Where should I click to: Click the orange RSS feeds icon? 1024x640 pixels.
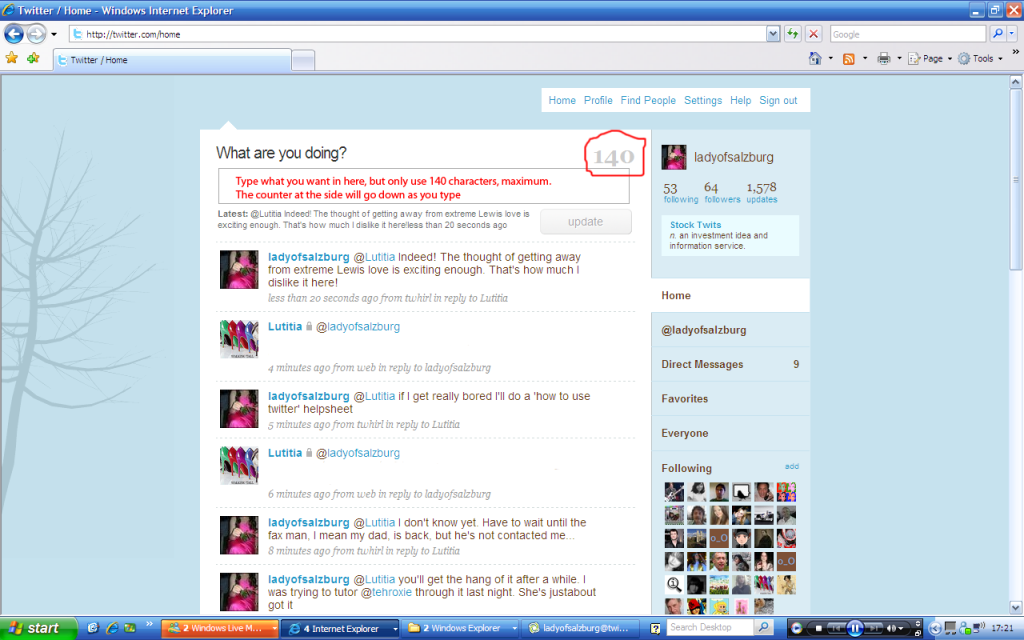pos(849,59)
